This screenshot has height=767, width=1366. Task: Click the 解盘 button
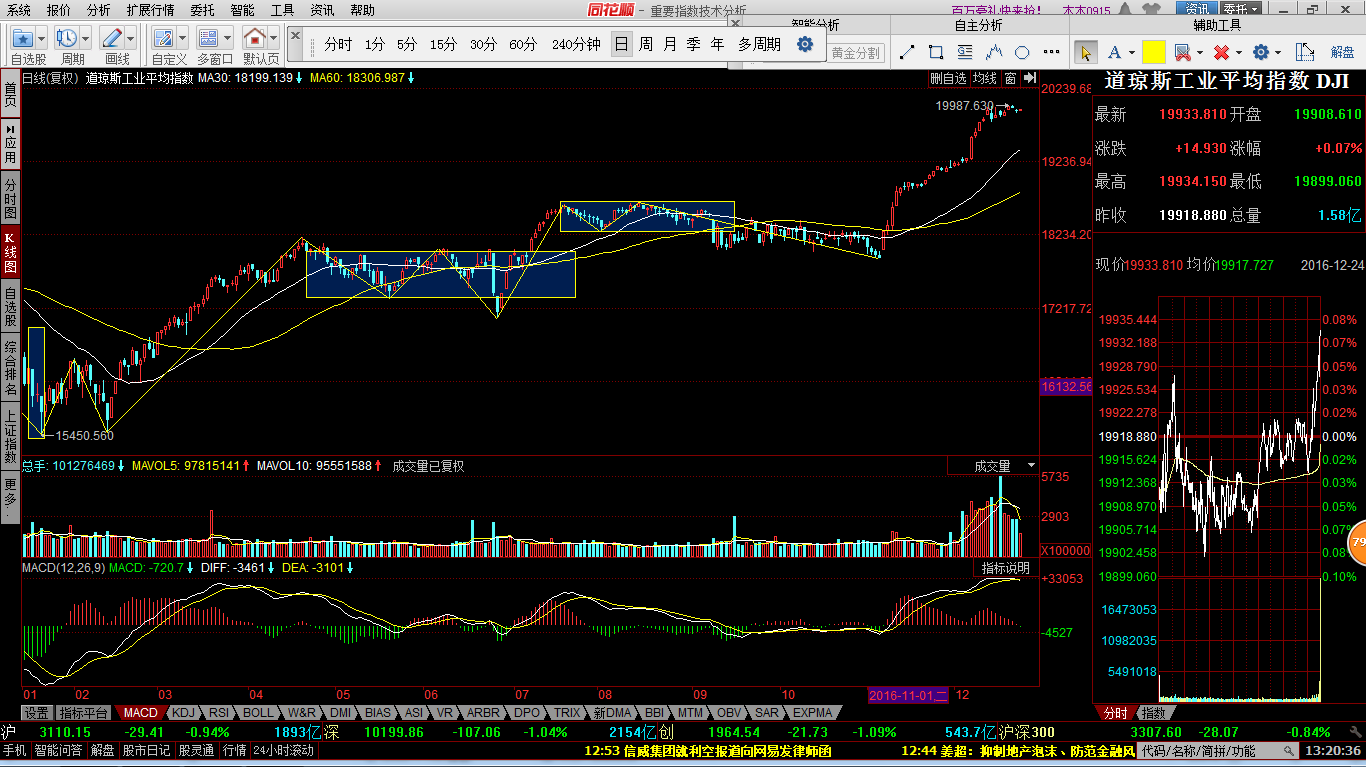point(1342,52)
